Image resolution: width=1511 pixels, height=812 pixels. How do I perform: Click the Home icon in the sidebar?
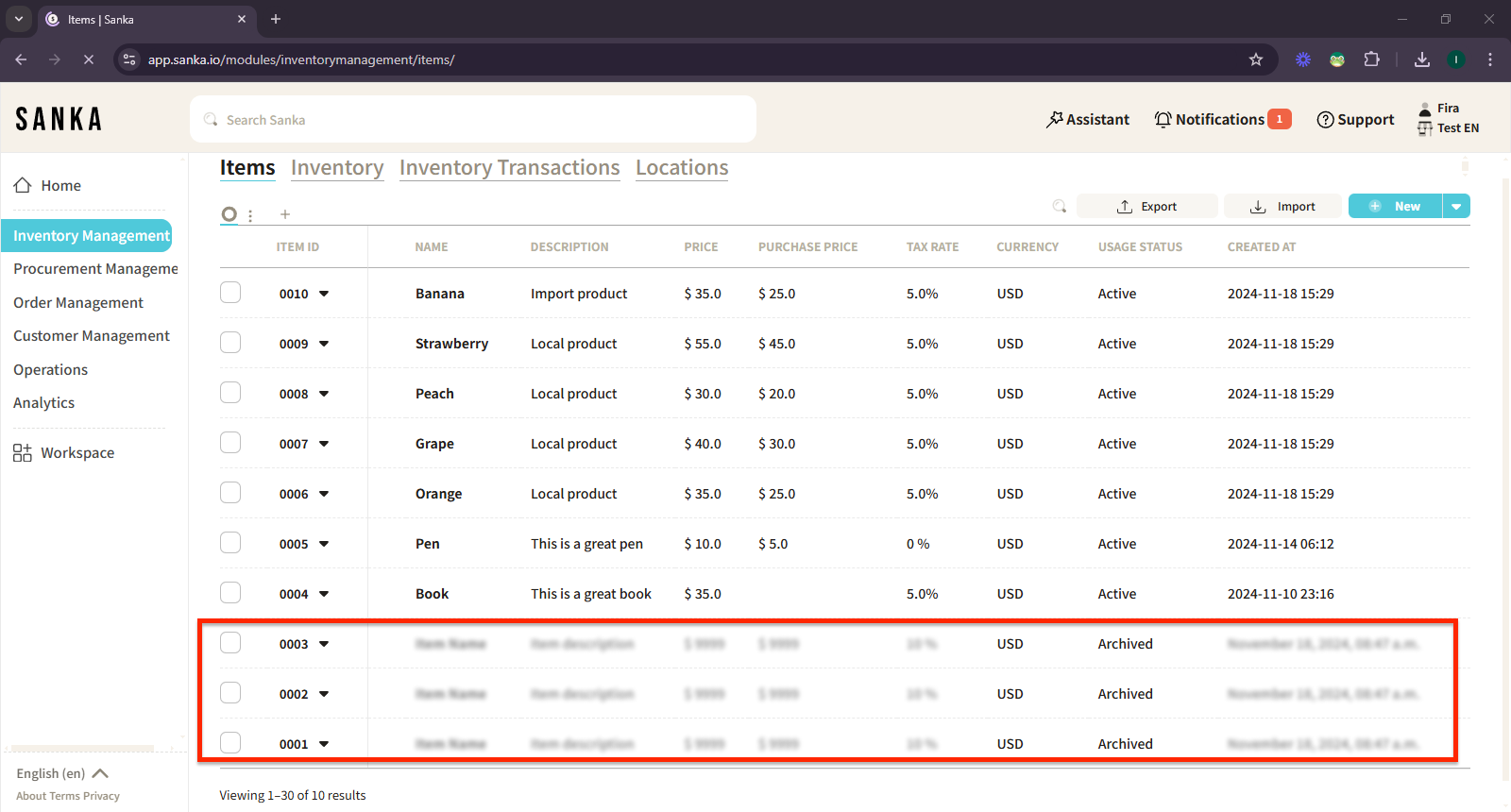(23, 185)
